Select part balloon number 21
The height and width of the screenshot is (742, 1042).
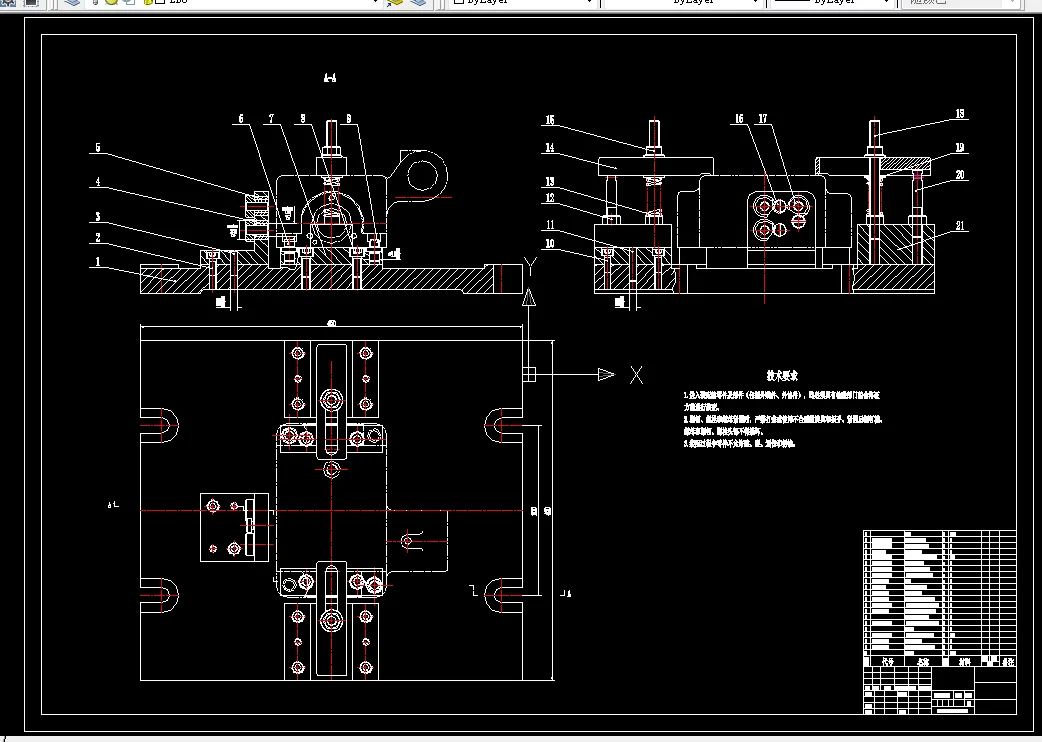pos(960,226)
